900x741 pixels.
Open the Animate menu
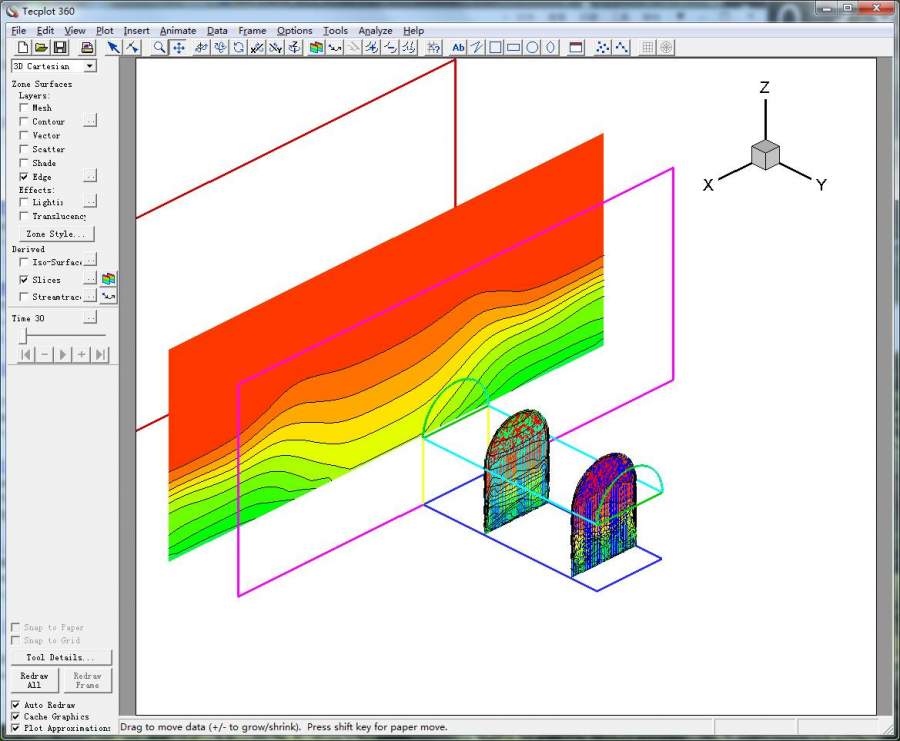click(178, 31)
